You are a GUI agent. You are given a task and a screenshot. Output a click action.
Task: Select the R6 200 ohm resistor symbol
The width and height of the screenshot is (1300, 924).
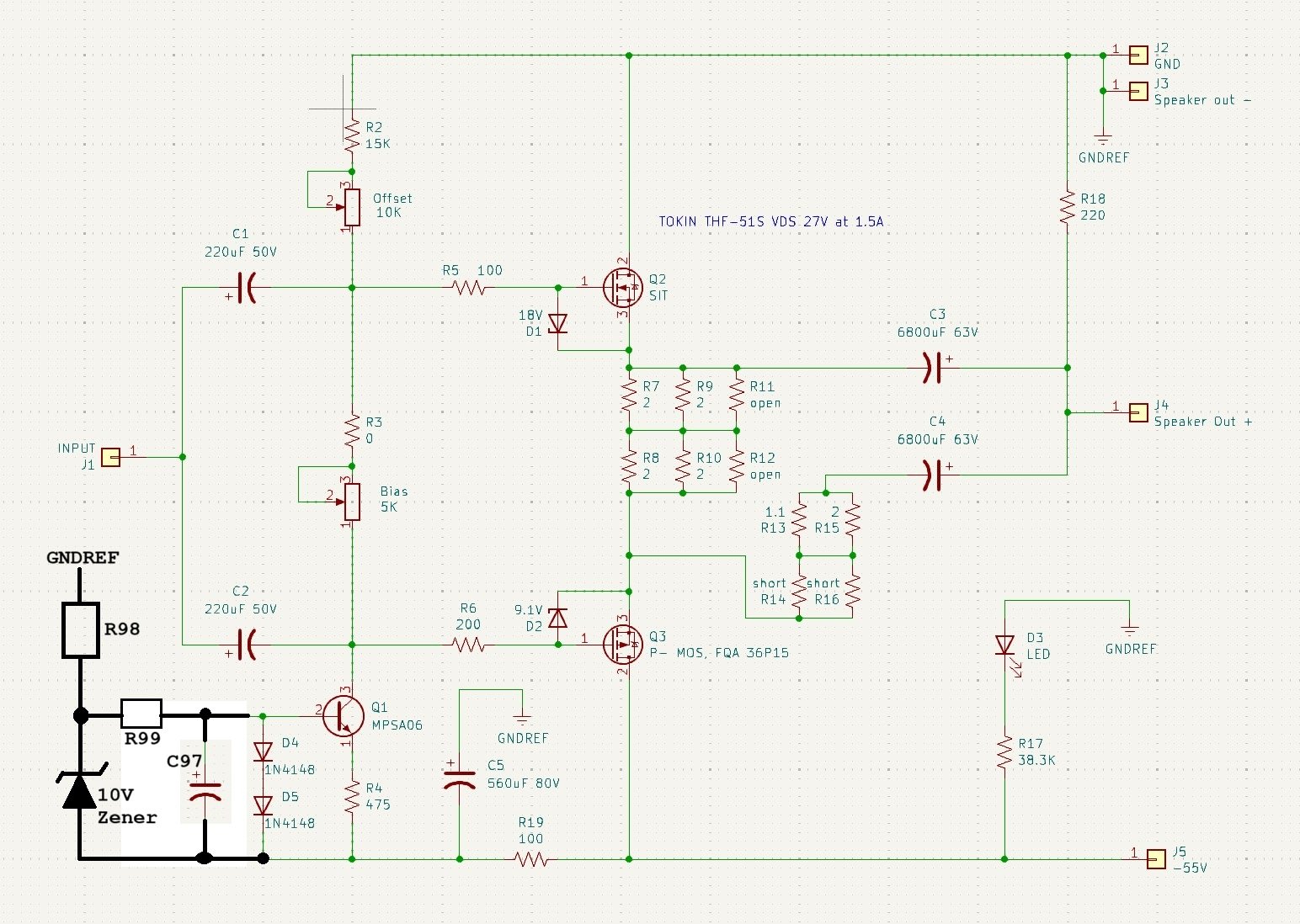469,645
